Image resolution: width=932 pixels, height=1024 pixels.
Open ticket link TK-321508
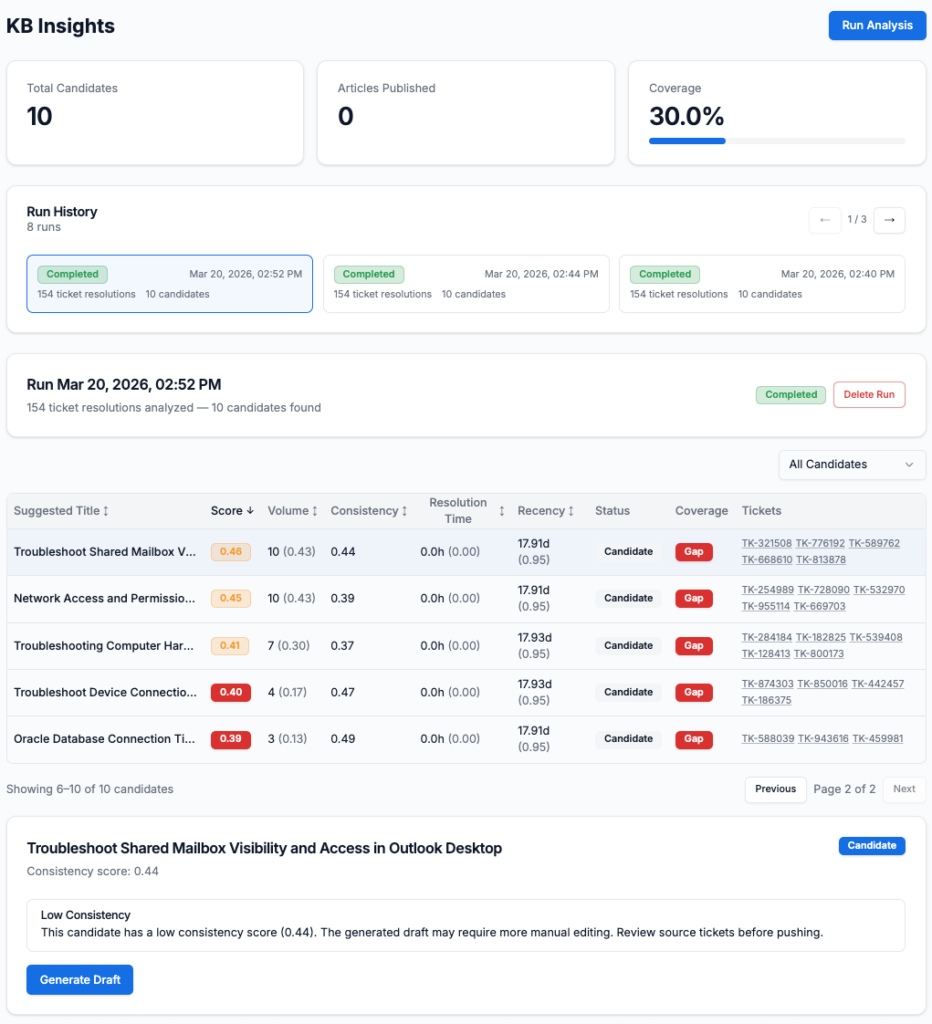click(766, 544)
